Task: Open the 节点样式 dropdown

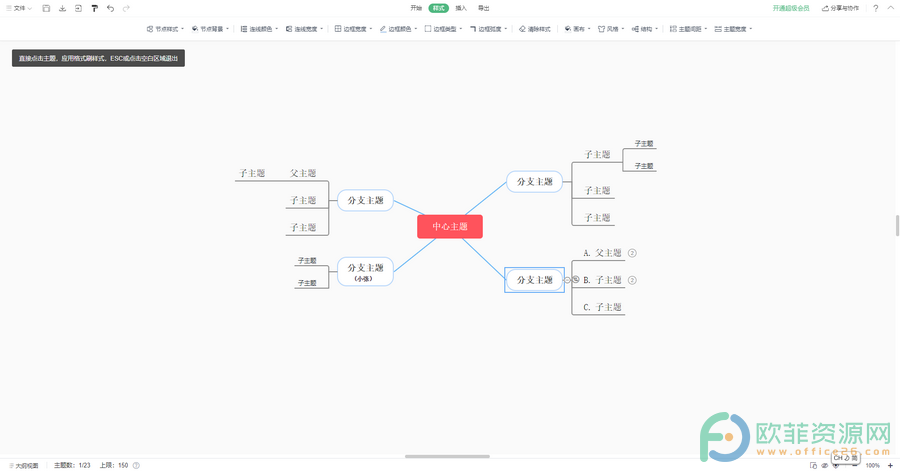Action: click(x=165, y=29)
